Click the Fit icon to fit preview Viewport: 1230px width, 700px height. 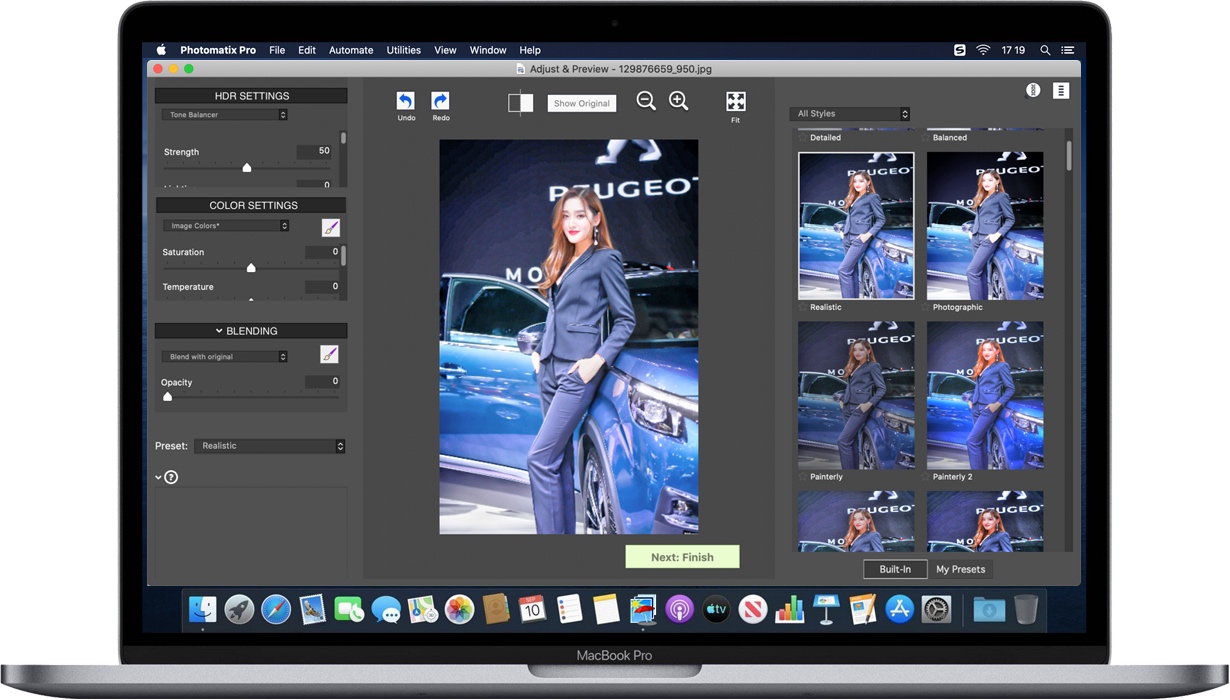[x=735, y=101]
